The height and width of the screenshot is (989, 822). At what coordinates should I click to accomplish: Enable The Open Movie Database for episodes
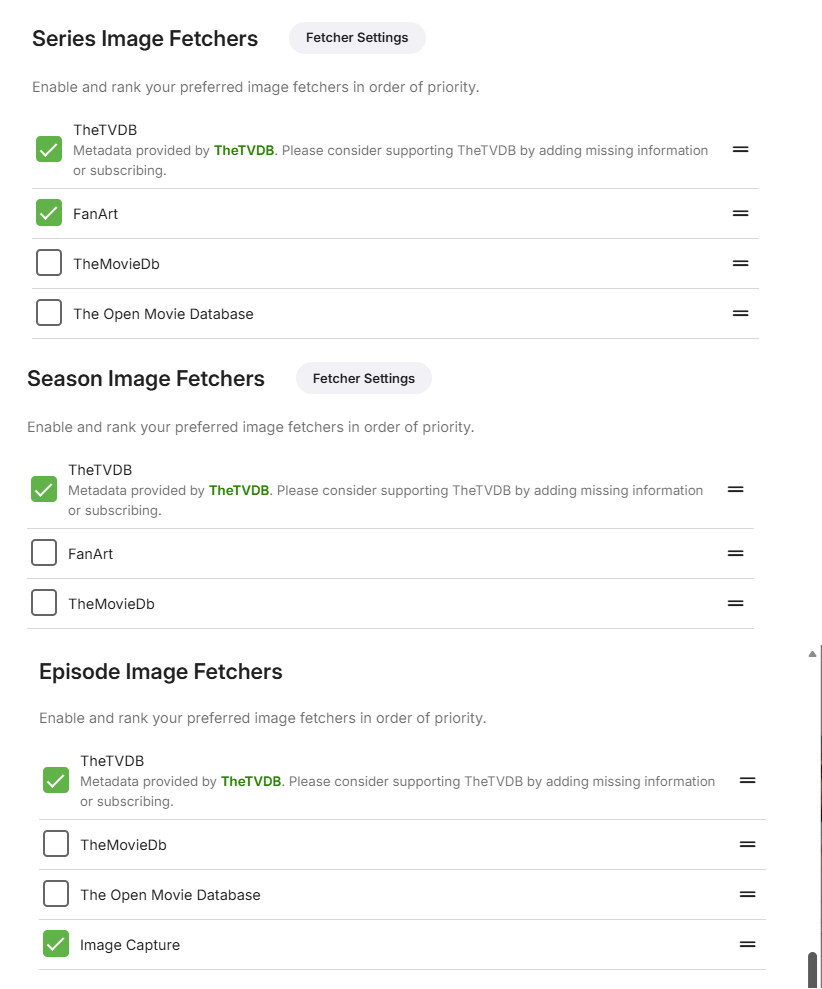click(56, 895)
